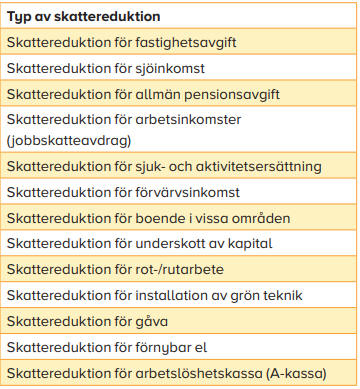
Task: Select the 'boende i vissa områden' row
Action: pyautogui.click(x=179, y=218)
